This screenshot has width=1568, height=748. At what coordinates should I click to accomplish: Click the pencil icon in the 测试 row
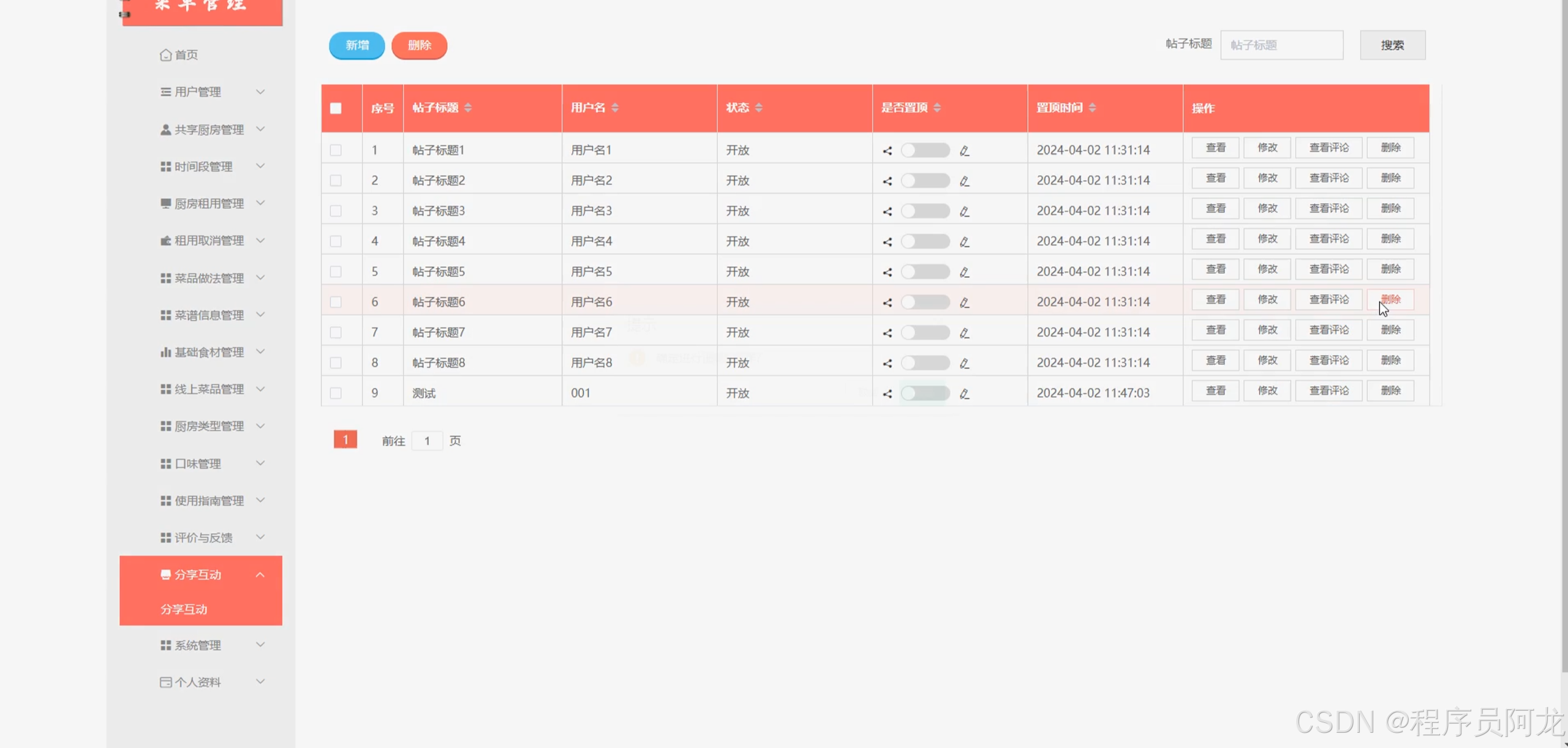(x=964, y=394)
